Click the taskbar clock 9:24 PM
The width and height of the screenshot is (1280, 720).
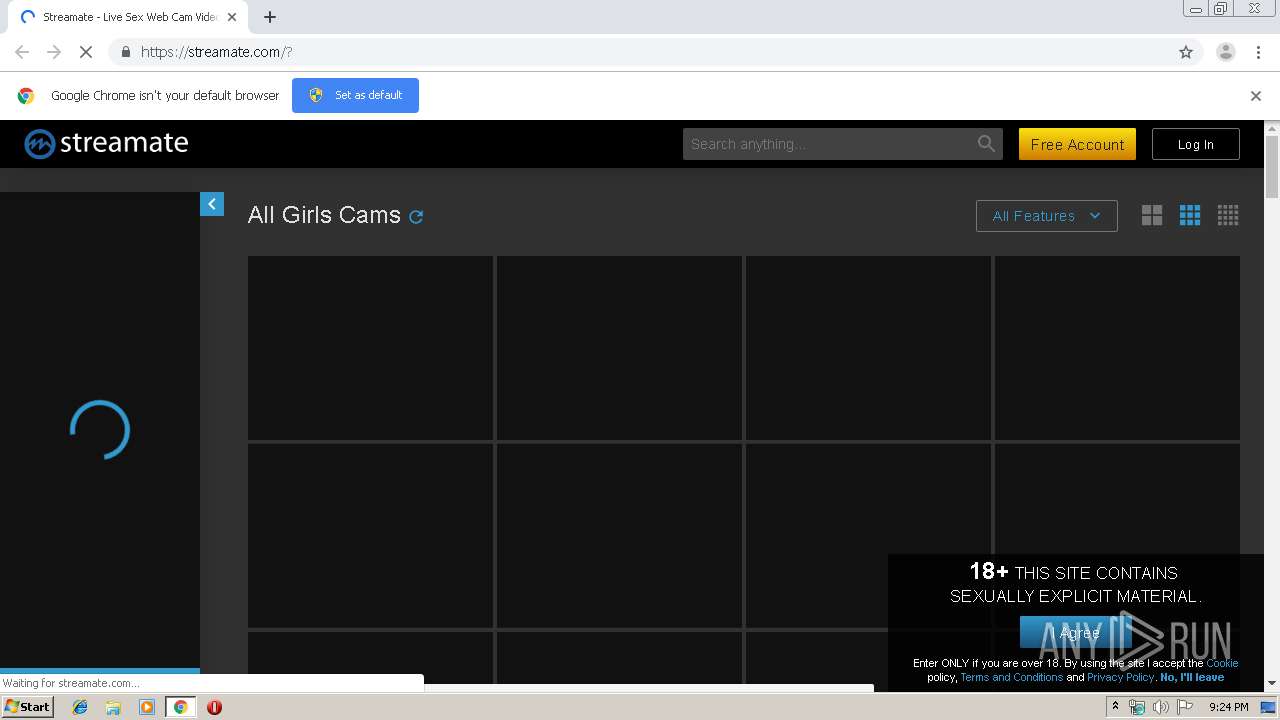click(1228, 707)
